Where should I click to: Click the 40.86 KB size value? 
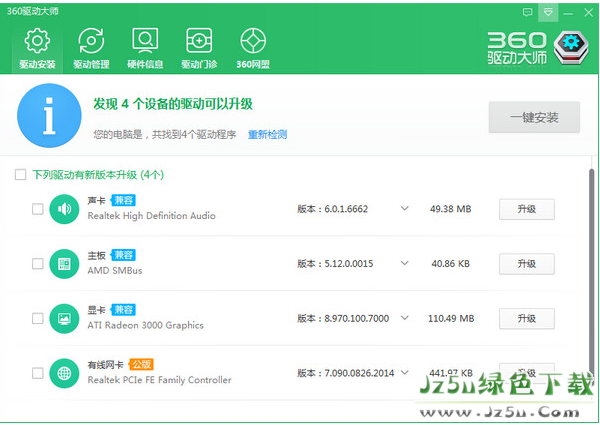[450, 264]
